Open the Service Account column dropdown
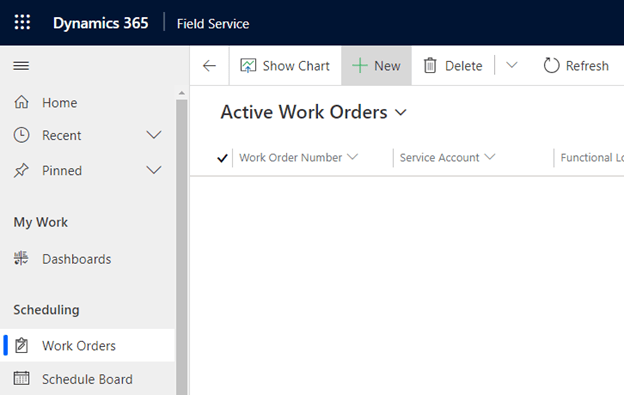The image size is (624, 395). (x=490, y=157)
